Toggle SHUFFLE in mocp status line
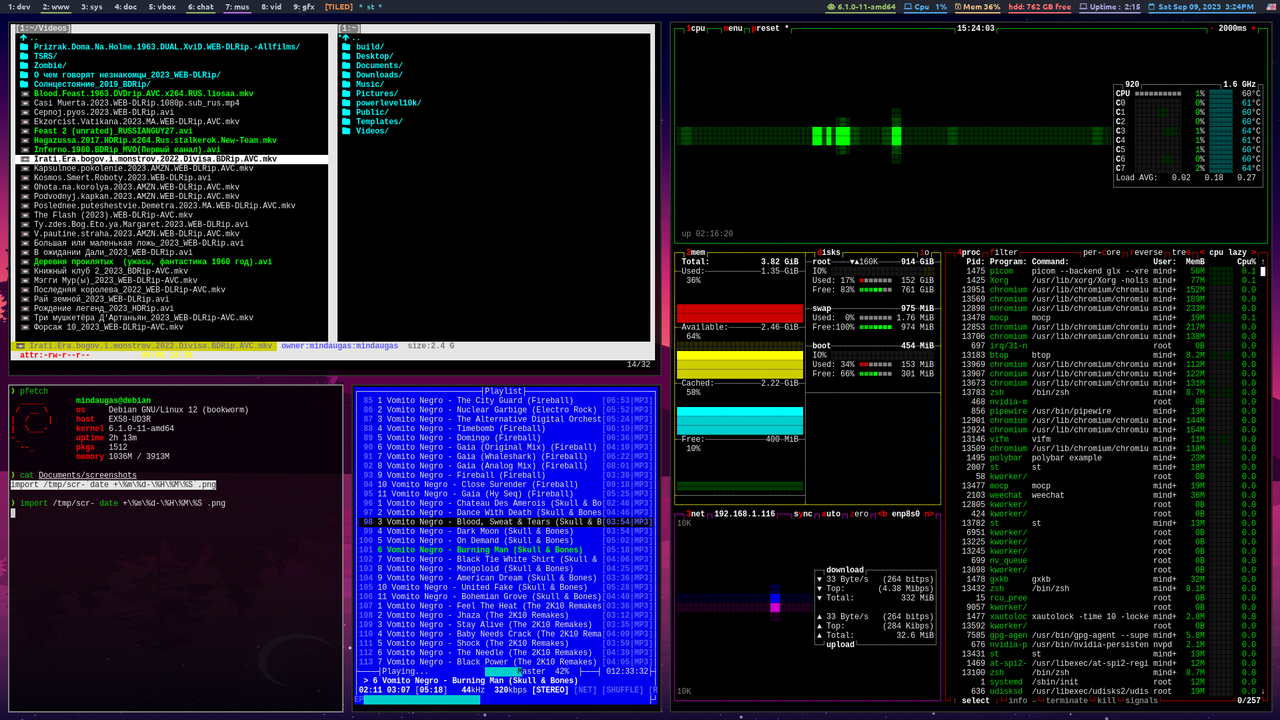The width and height of the screenshot is (1280, 720). tap(624, 690)
